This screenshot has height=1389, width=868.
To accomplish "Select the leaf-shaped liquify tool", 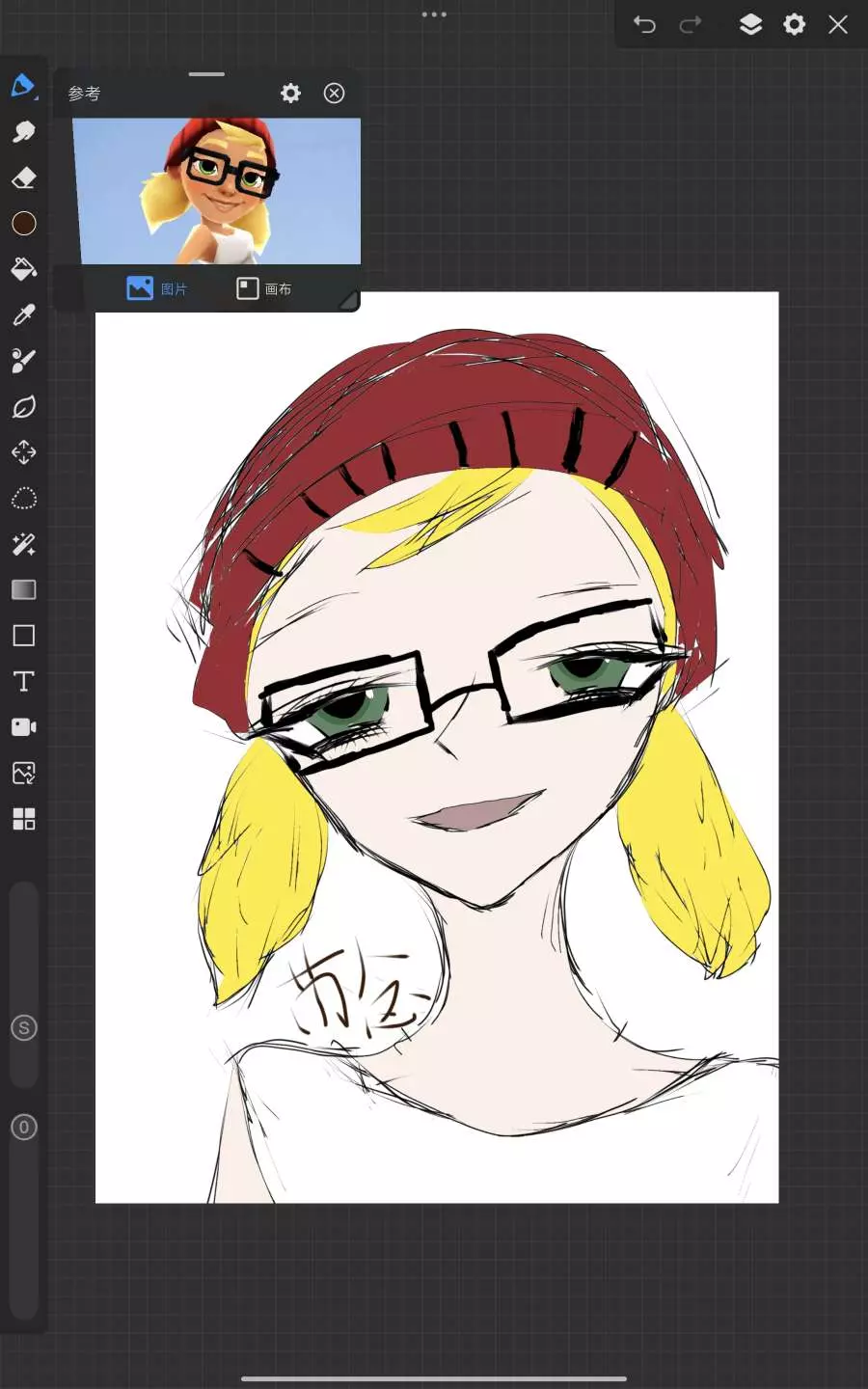I will point(23,407).
